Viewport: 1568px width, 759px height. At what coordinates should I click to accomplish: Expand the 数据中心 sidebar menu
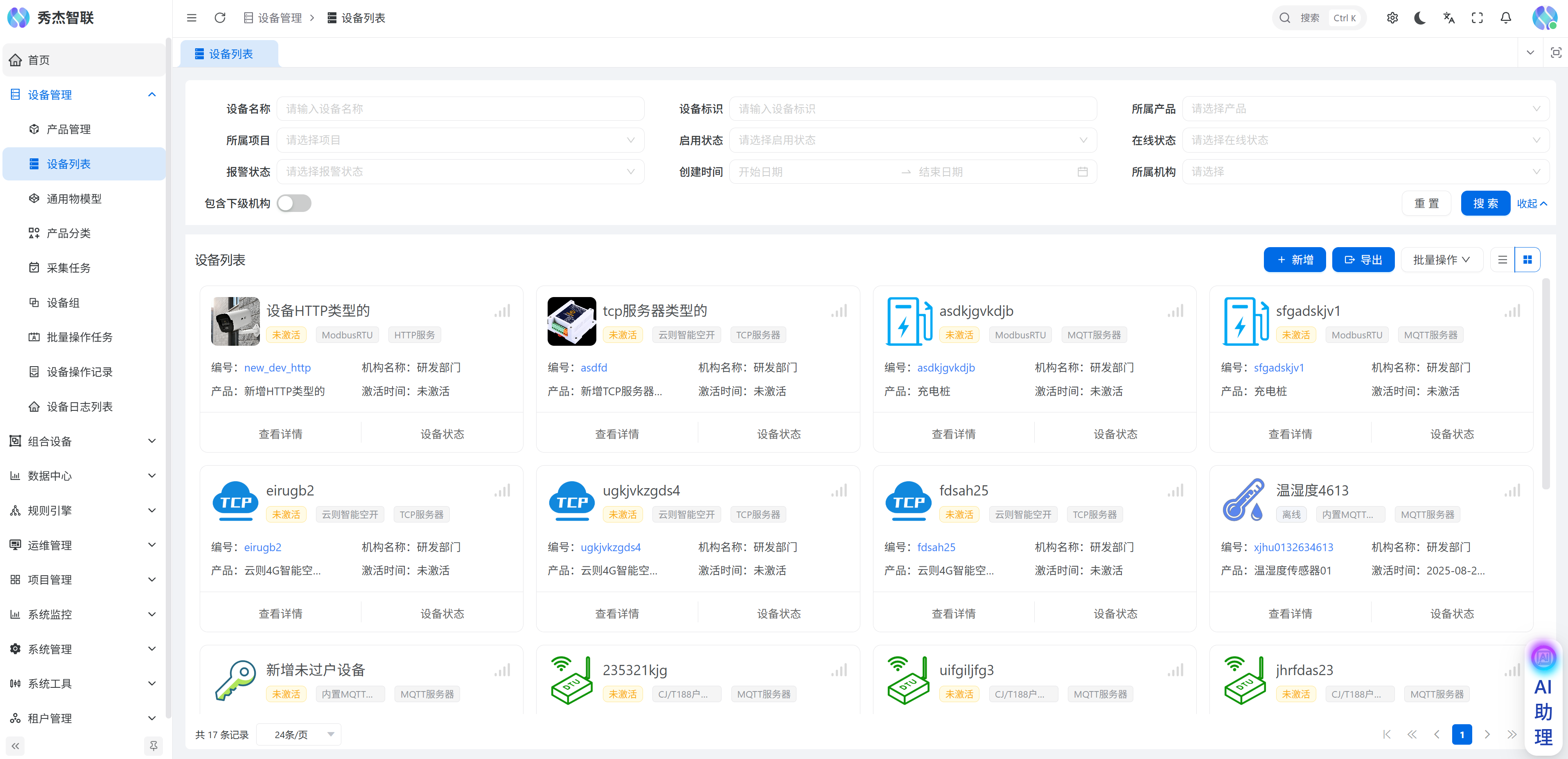coord(83,476)
